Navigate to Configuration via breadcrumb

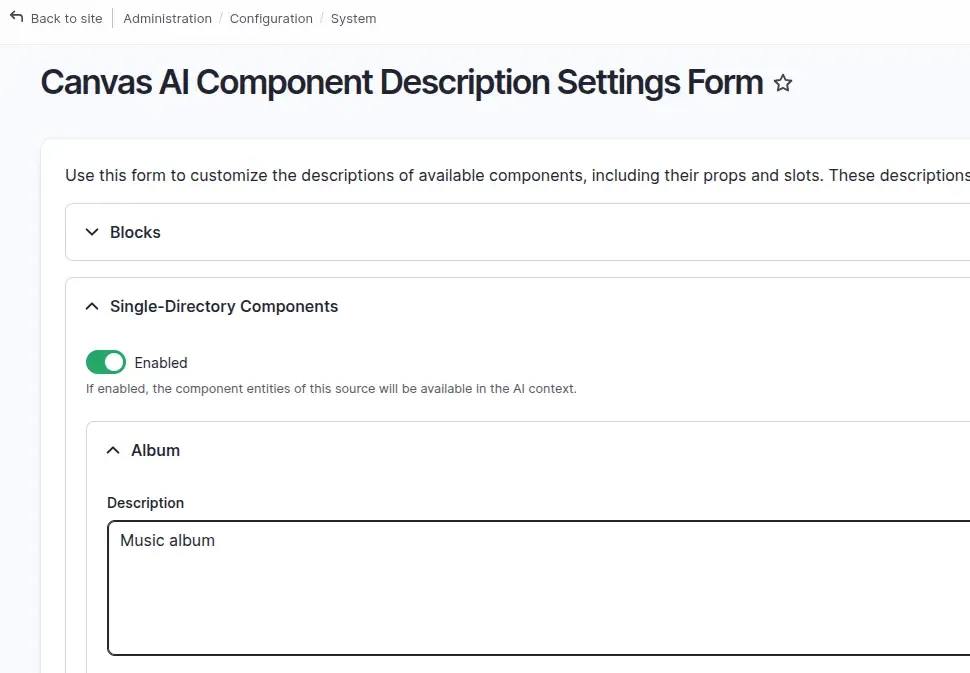pos(271,18)
